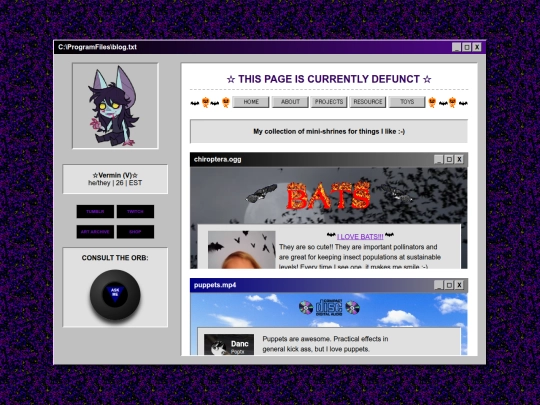Viewport: 540px width, 405px height.
Task: Click the TUMBLR link button
Action: tap(95, 211)
